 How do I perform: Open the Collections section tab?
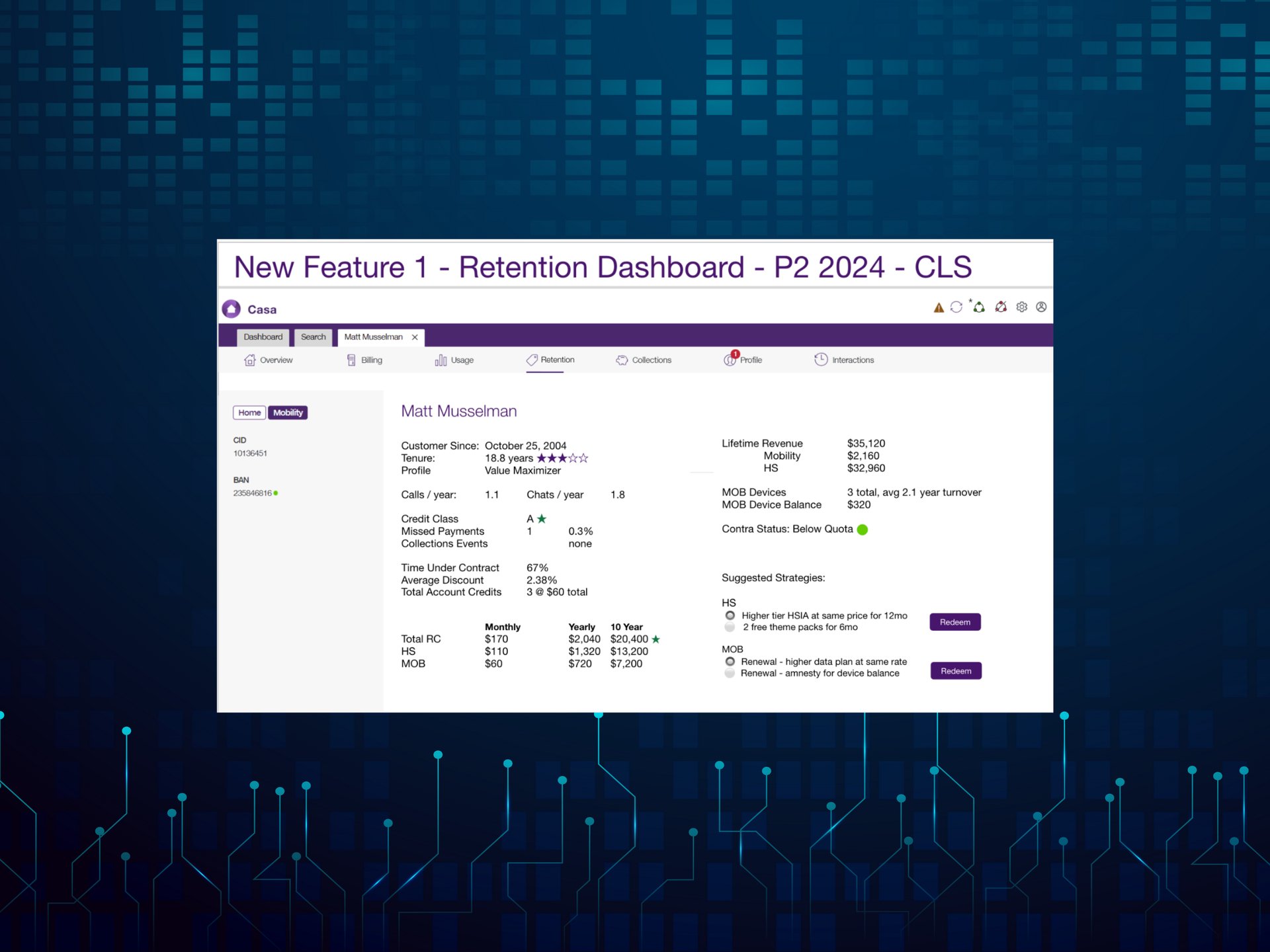click(644, 360)
